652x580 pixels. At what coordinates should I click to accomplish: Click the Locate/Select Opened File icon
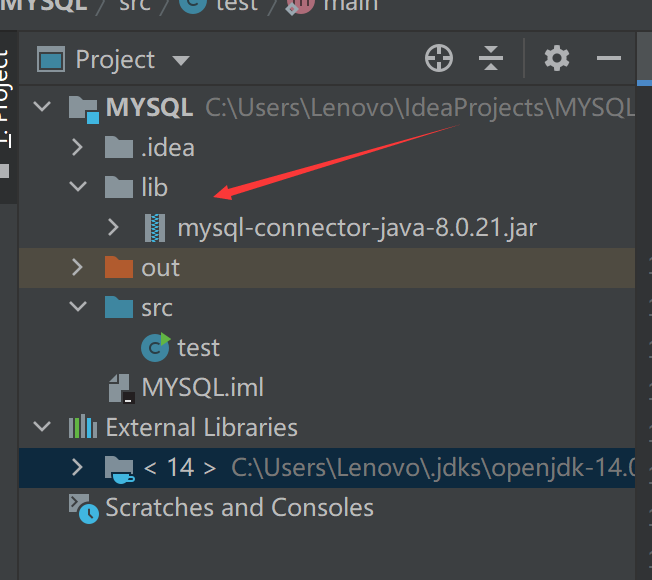(439, 59)
